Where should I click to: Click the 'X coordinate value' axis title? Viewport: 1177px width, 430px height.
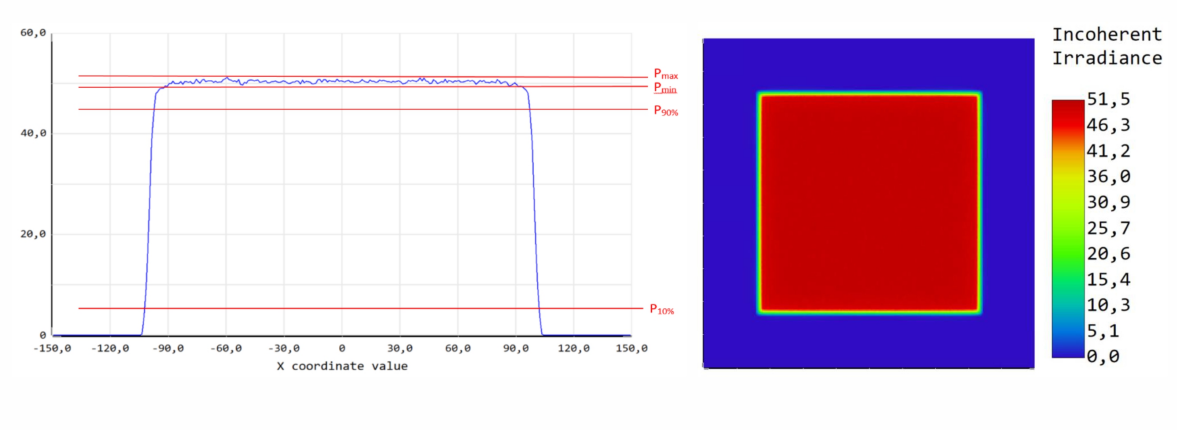coord(342,366)
